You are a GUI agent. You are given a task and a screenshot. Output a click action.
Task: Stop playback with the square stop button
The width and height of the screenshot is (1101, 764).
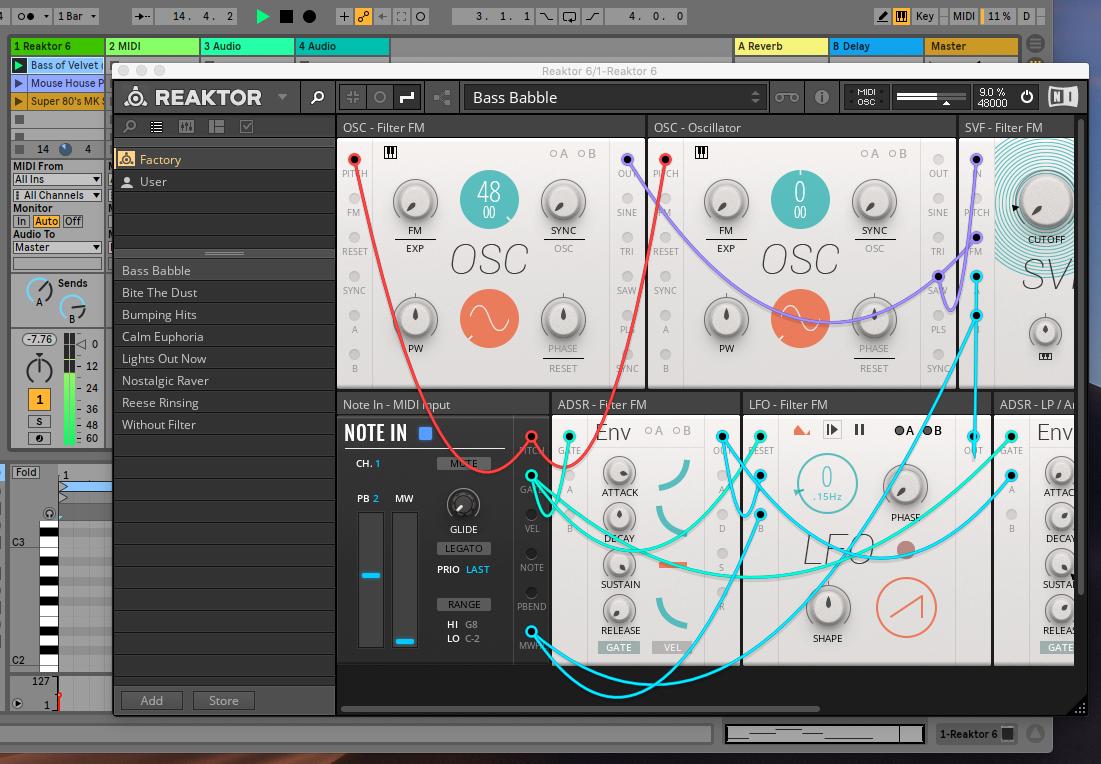[286, 16]
